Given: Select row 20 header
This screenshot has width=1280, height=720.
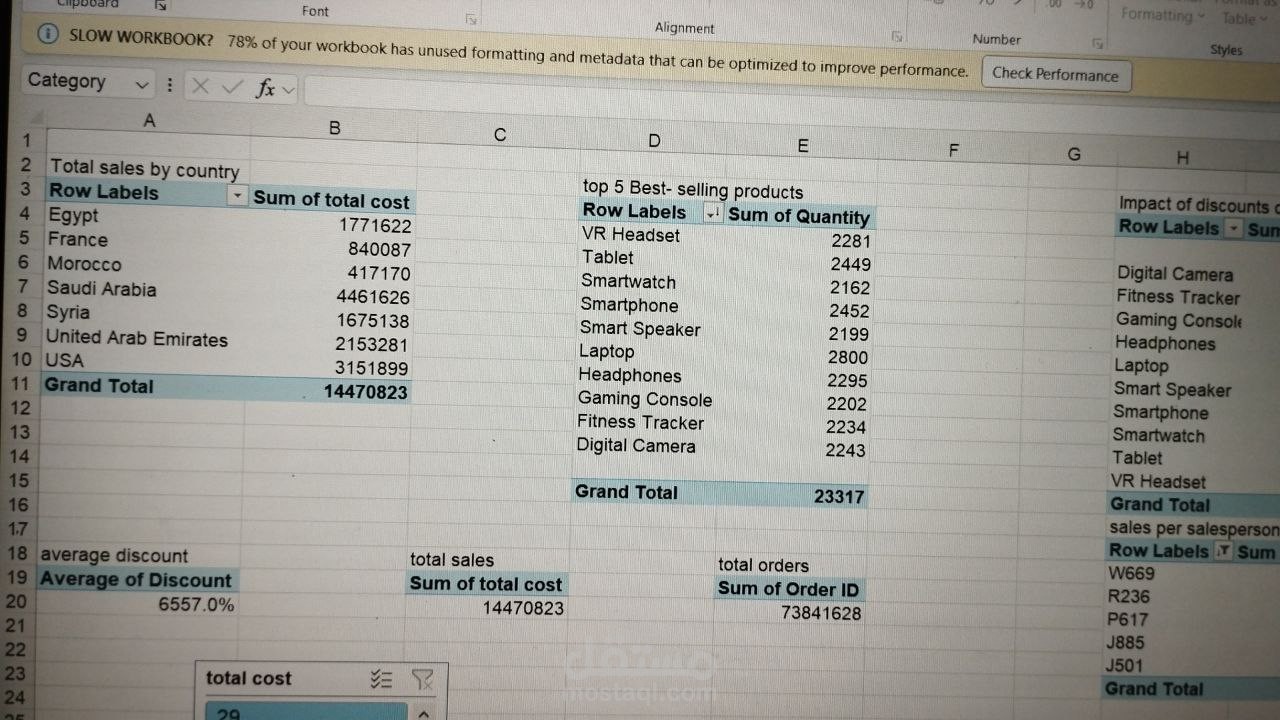Looking at the screenshot, I should [15, 601].
